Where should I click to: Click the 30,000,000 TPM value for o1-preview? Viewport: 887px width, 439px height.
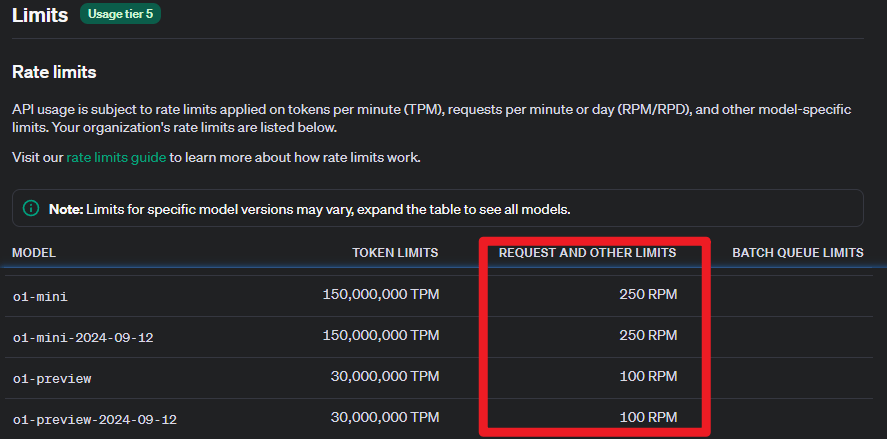(x=384, y=377)
